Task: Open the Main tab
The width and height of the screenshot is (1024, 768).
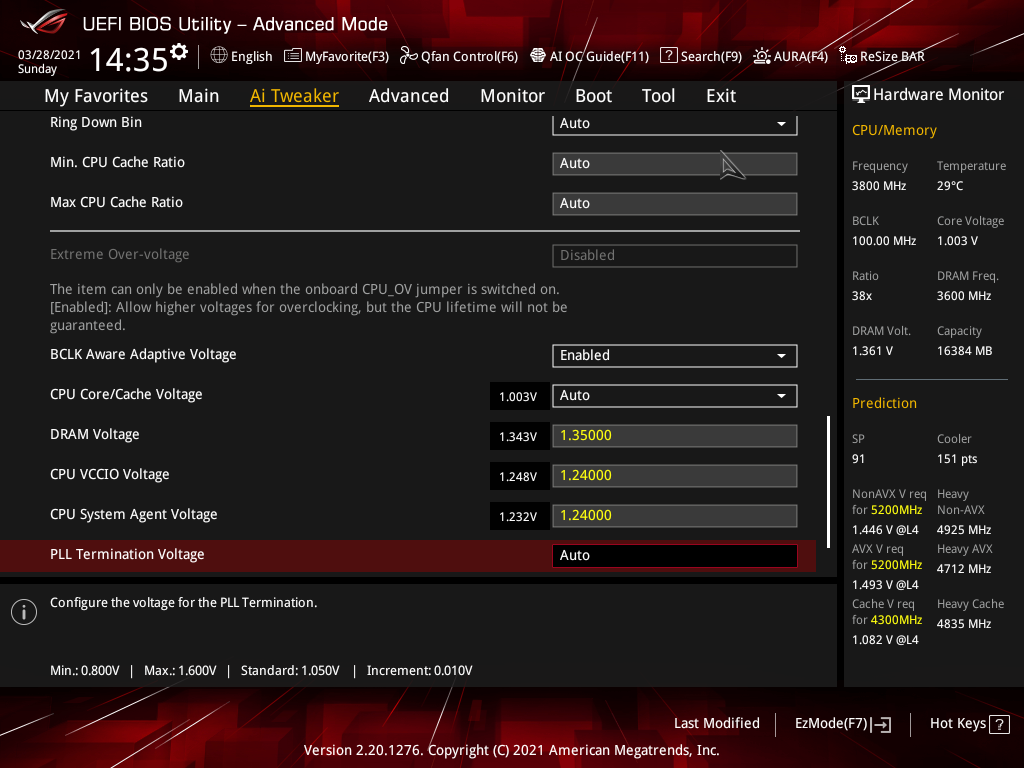Action: (199, 96)
